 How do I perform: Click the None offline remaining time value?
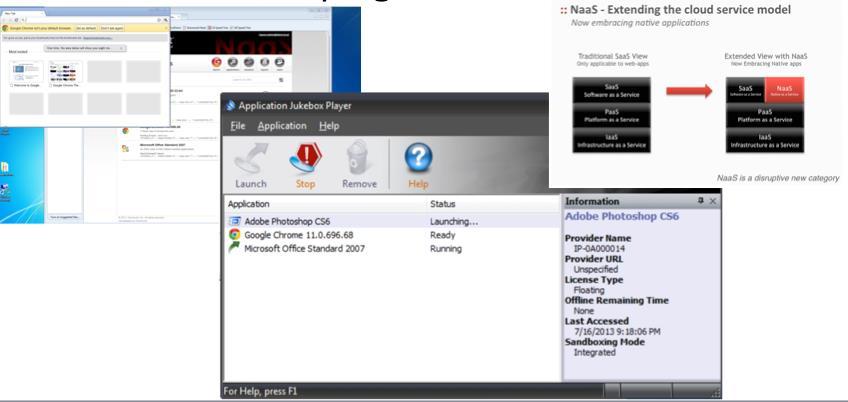pyautogui.click(x=584, y=311)
